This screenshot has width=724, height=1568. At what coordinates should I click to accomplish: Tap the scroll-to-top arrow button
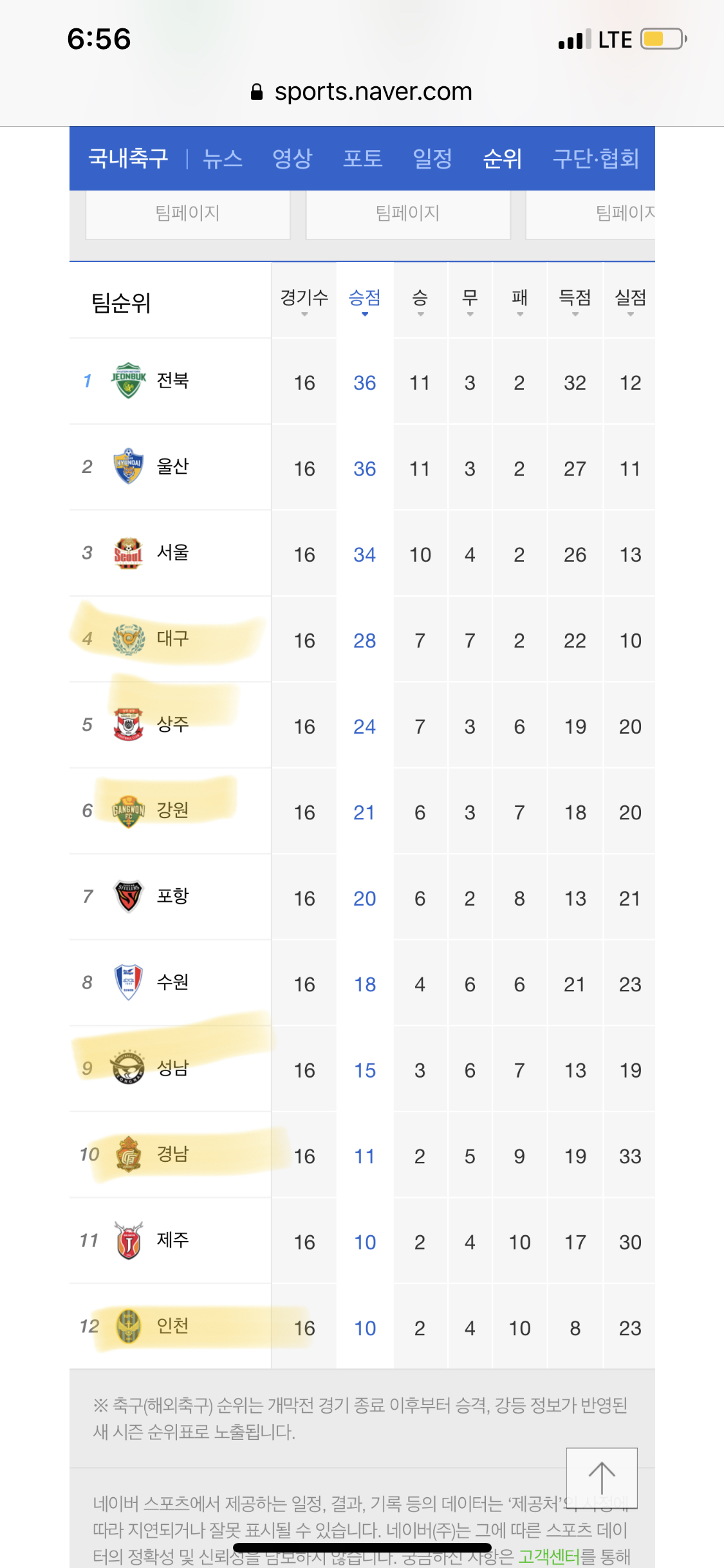coord(602,1478)
